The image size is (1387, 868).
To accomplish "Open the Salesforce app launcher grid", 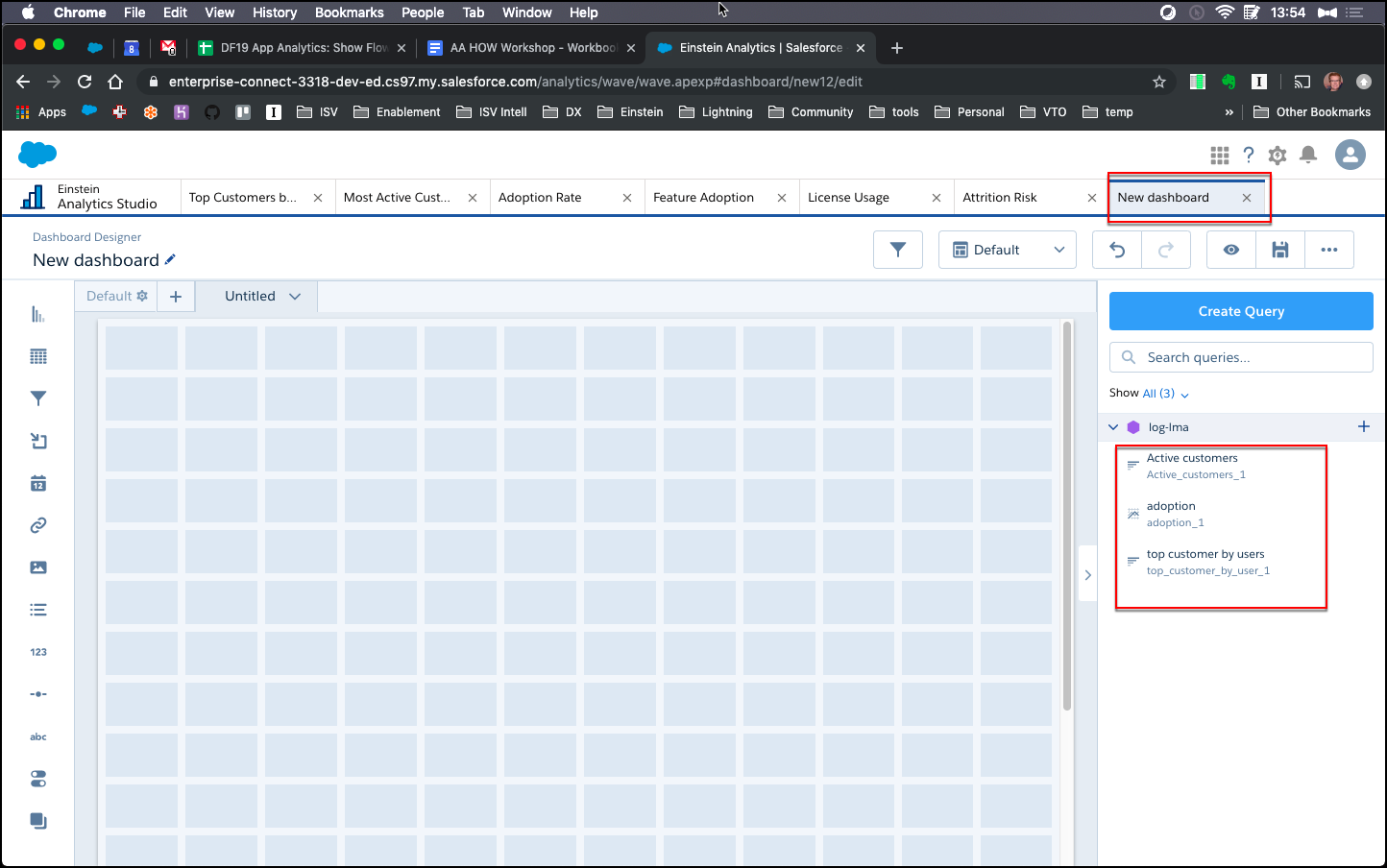I will pyautogui.click(x=1220, y=155).
